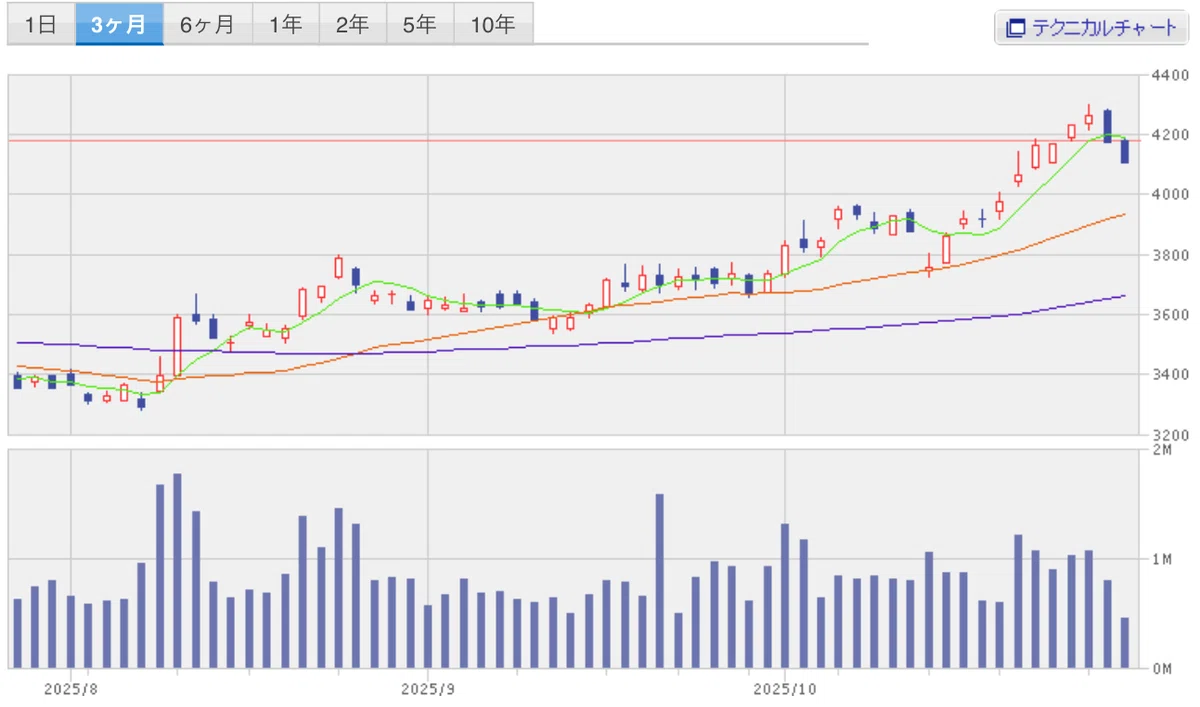The width and height of the screenshot is (1200, 707).
Task: Click the window icon on テクニカルチャート button
Action: [x=1015, y=28]
